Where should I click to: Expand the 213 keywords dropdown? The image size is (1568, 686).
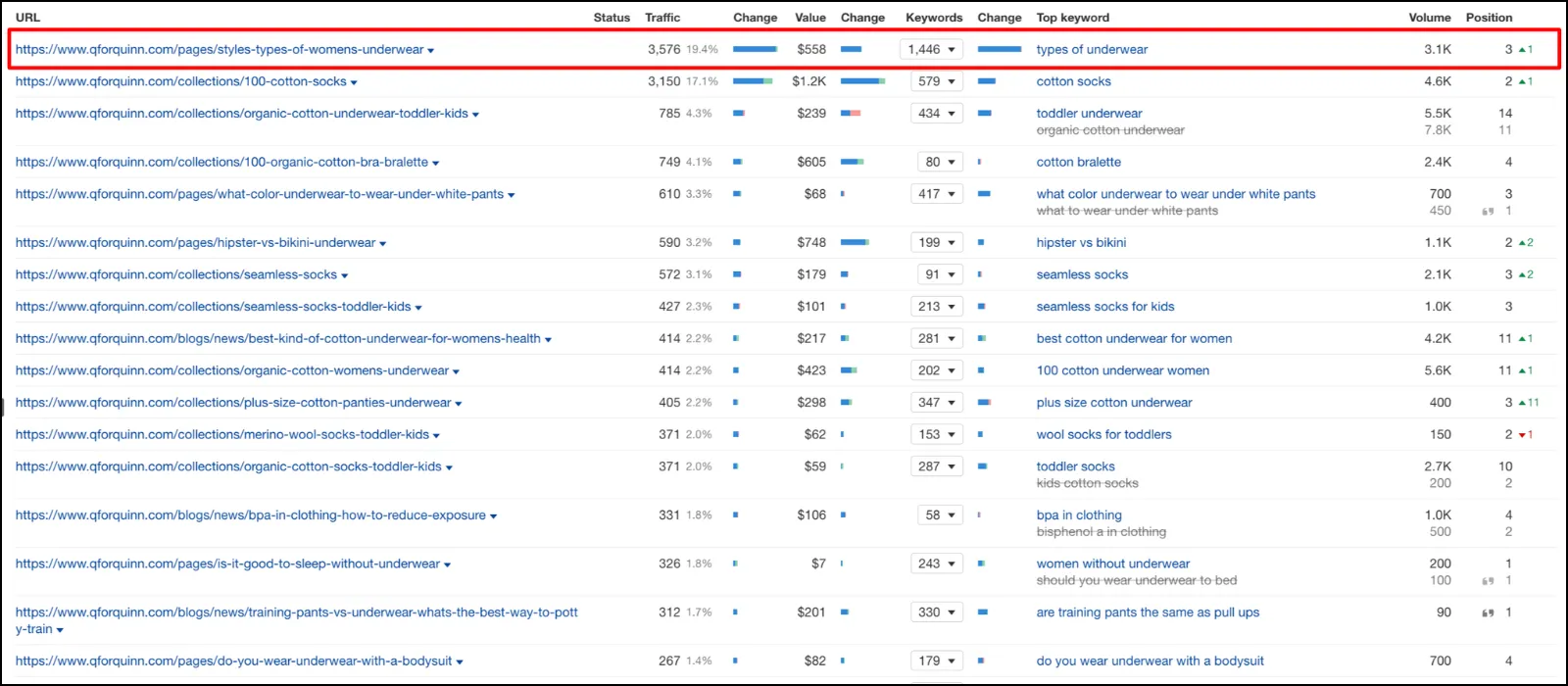tap(937, 307)
